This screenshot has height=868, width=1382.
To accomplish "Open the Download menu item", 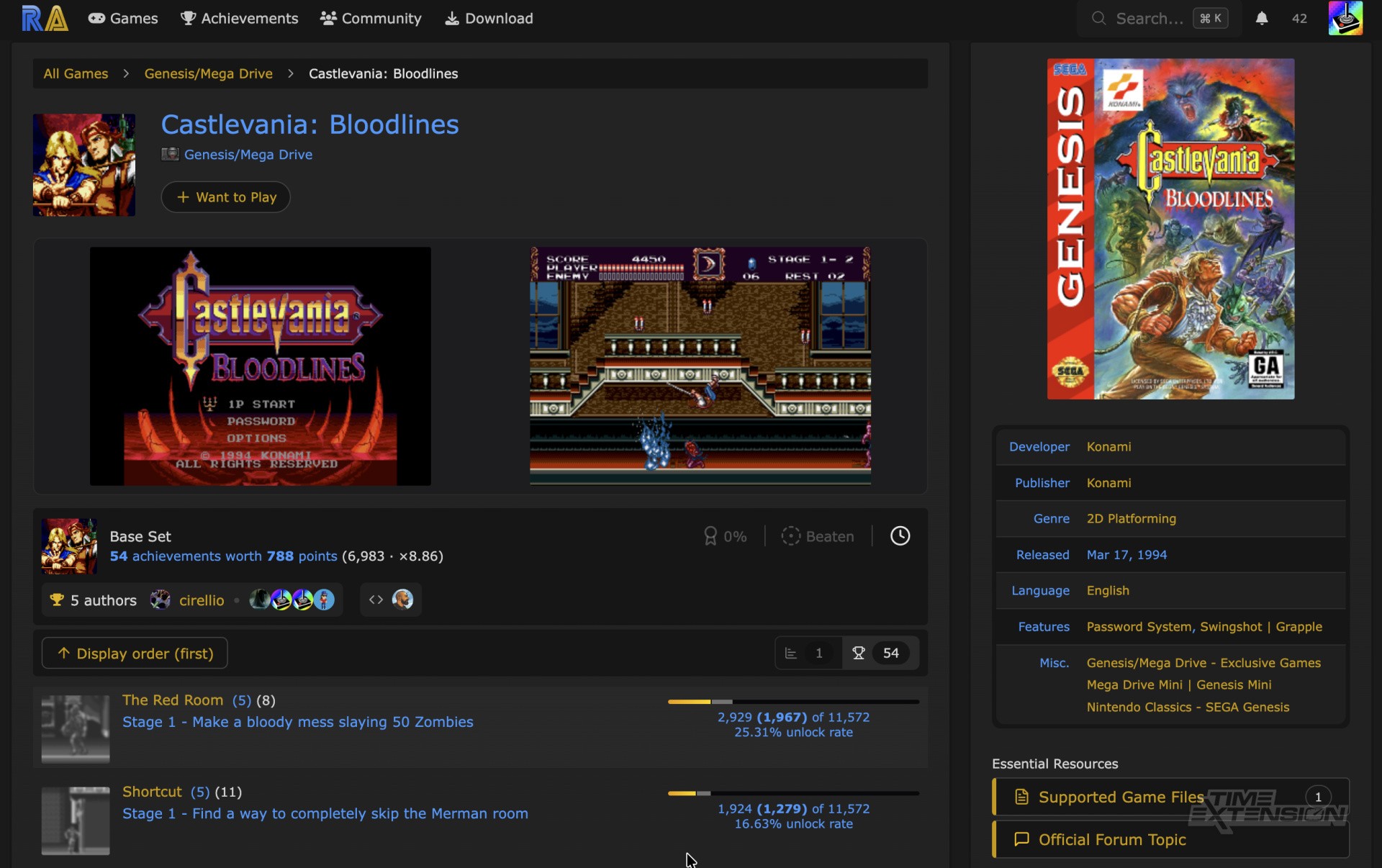I will 489,19.
